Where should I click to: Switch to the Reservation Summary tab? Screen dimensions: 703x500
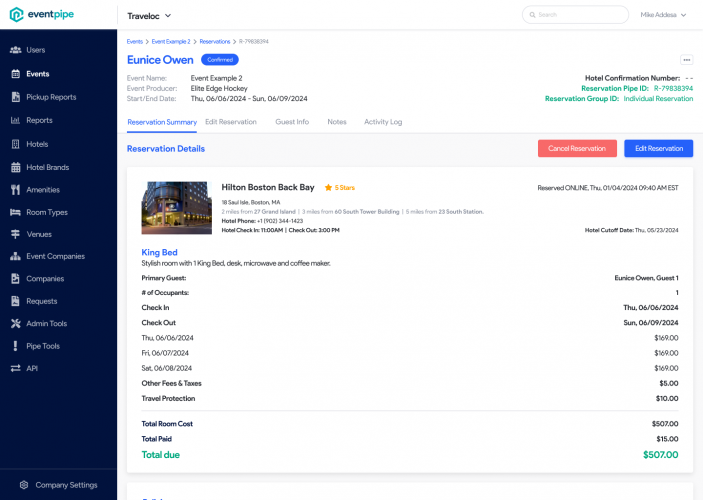(x=162, y=122)
